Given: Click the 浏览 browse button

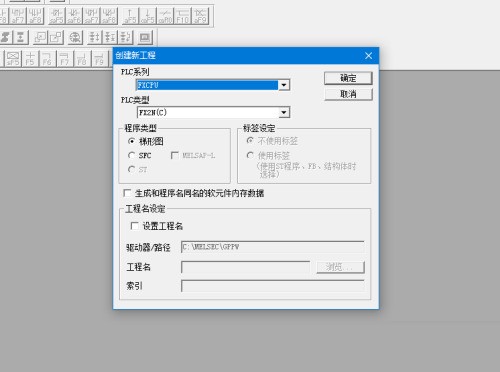Looking at the screenshot, I should (340, 267).
